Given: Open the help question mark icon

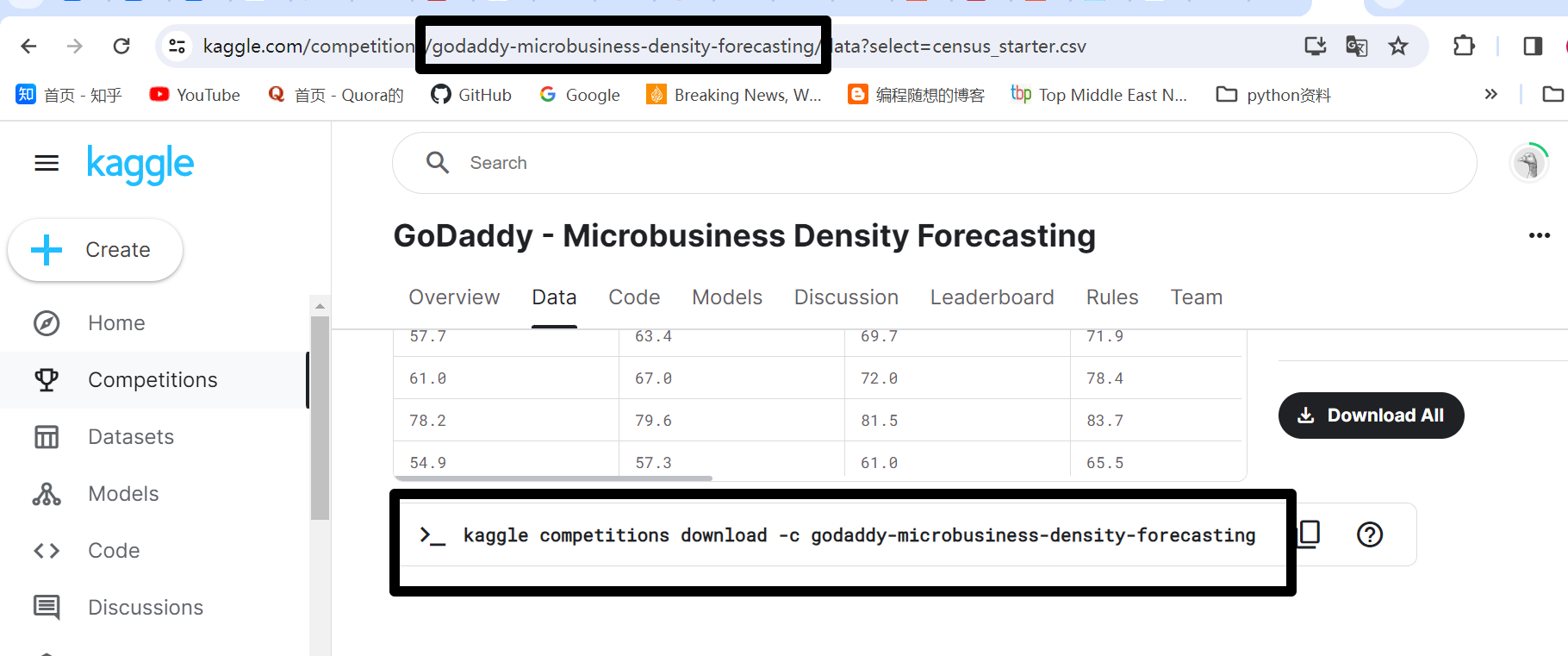Looking at the screenshot, I should tap(1369, 534).
